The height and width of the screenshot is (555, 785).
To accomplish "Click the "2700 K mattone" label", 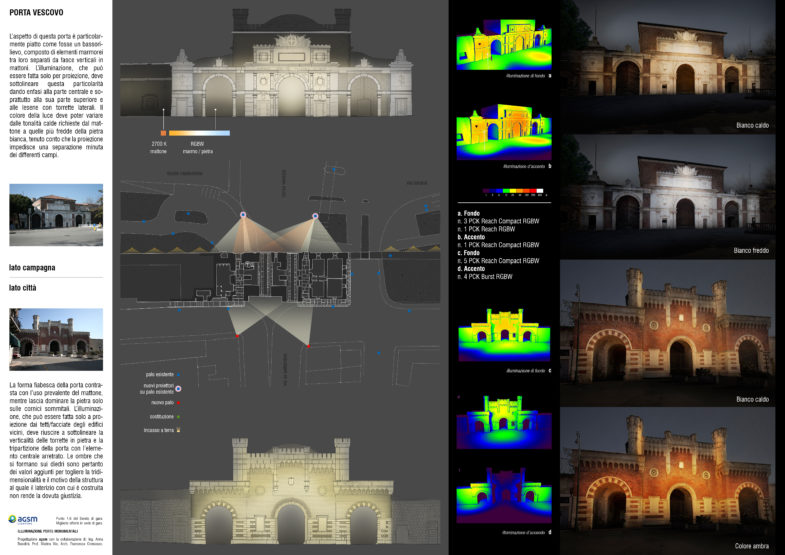I will (x=159, y=147).
